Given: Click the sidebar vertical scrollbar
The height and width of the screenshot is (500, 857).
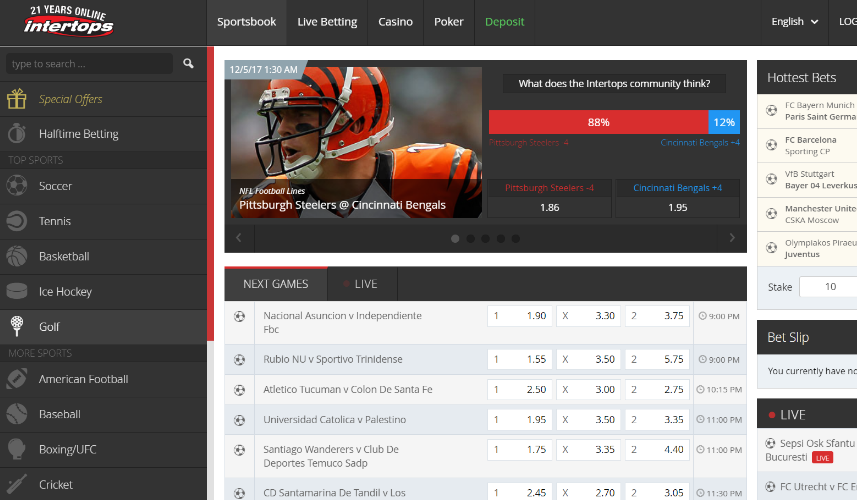Looking at the screenshot, I should [210, 194].
